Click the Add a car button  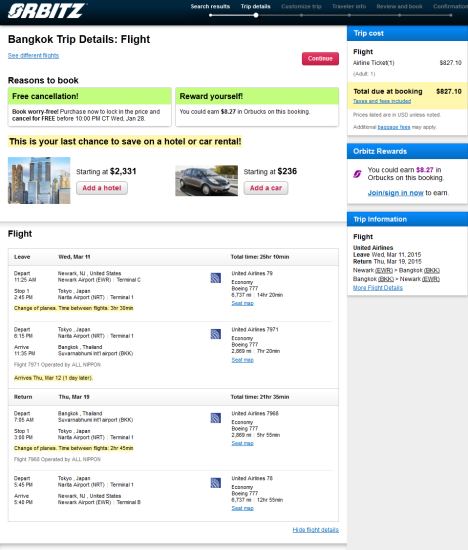(266, 188)
